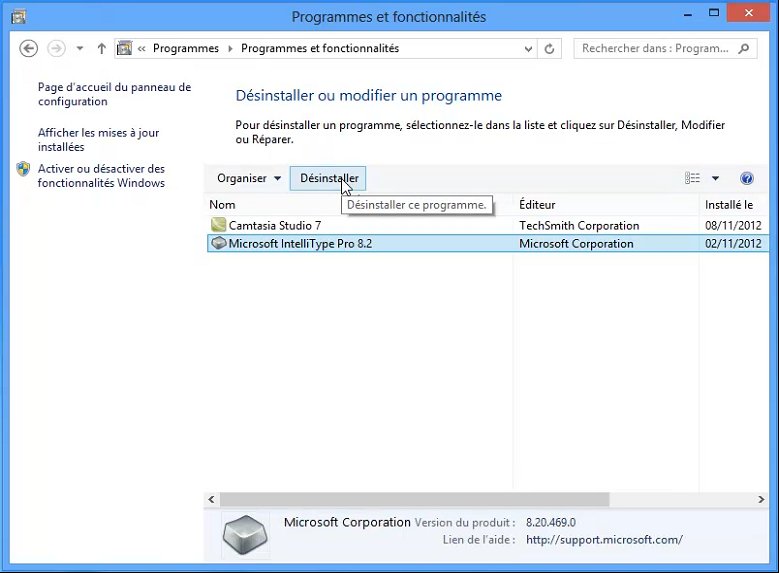Click the Camtasia Studio 7 icon
The image size is (779, 573).
pyautogui.click(x=218, y=225)
